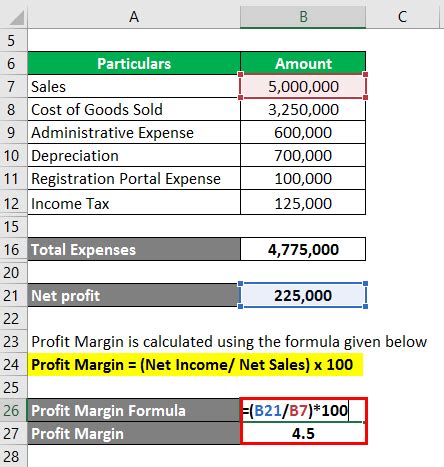444x467 pixels.
Task: Select the Profit Margin Formula label cell
Action: [x=134, y=410]
